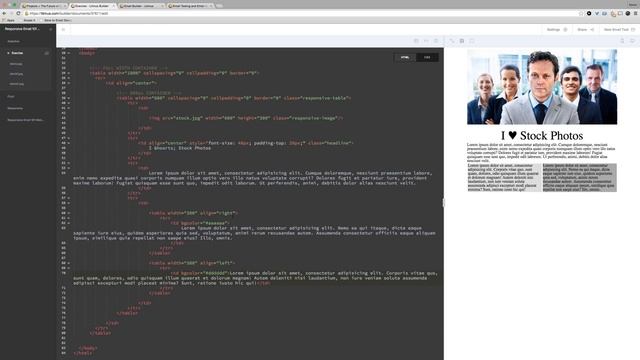The width and height of the screenshot is (640, 360).
Task: Click the dark square icon in preview toolbar
Action: pyautogui.click(x=462, y=41)
